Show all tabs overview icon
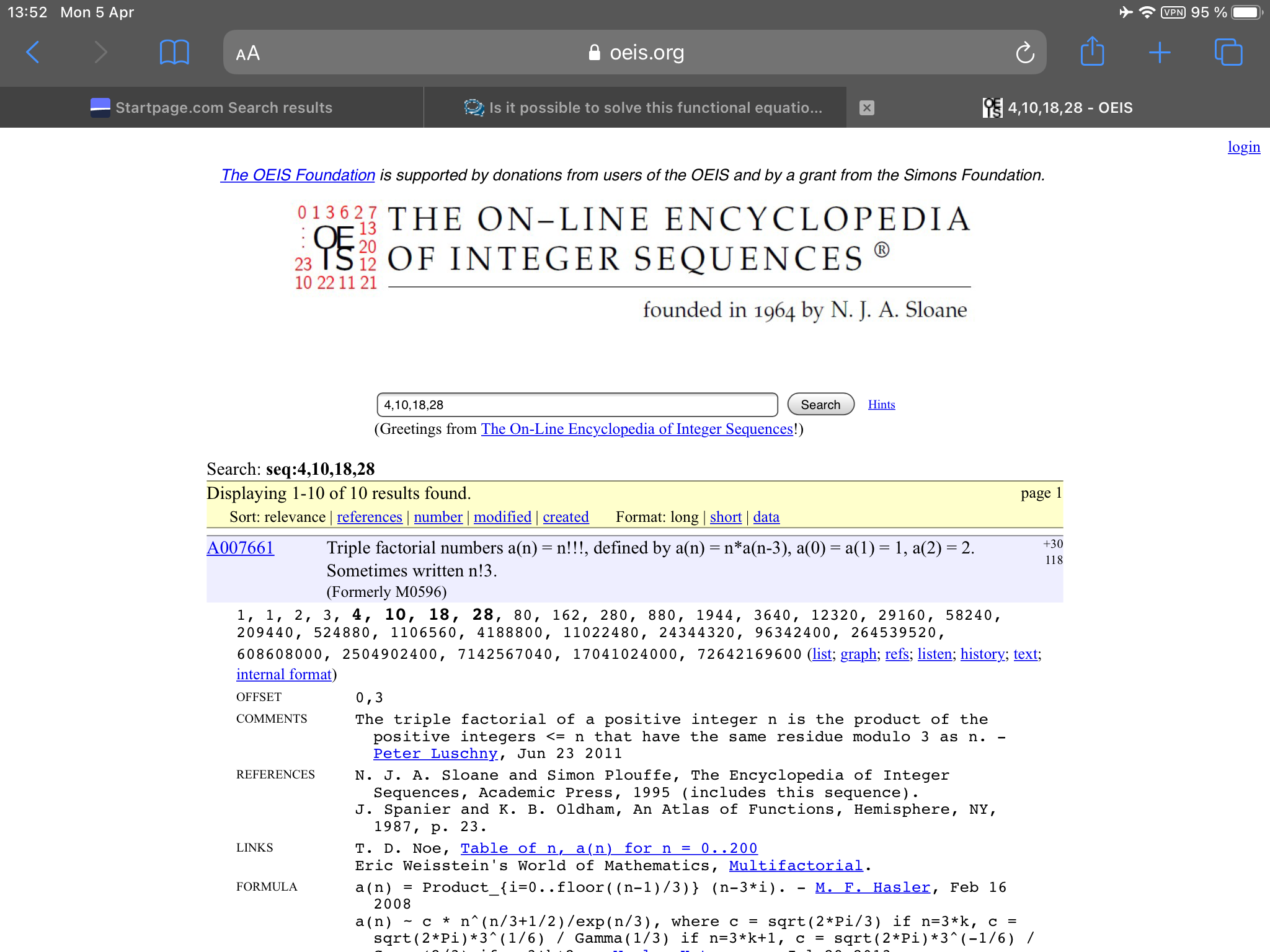 click(1228, 53)
